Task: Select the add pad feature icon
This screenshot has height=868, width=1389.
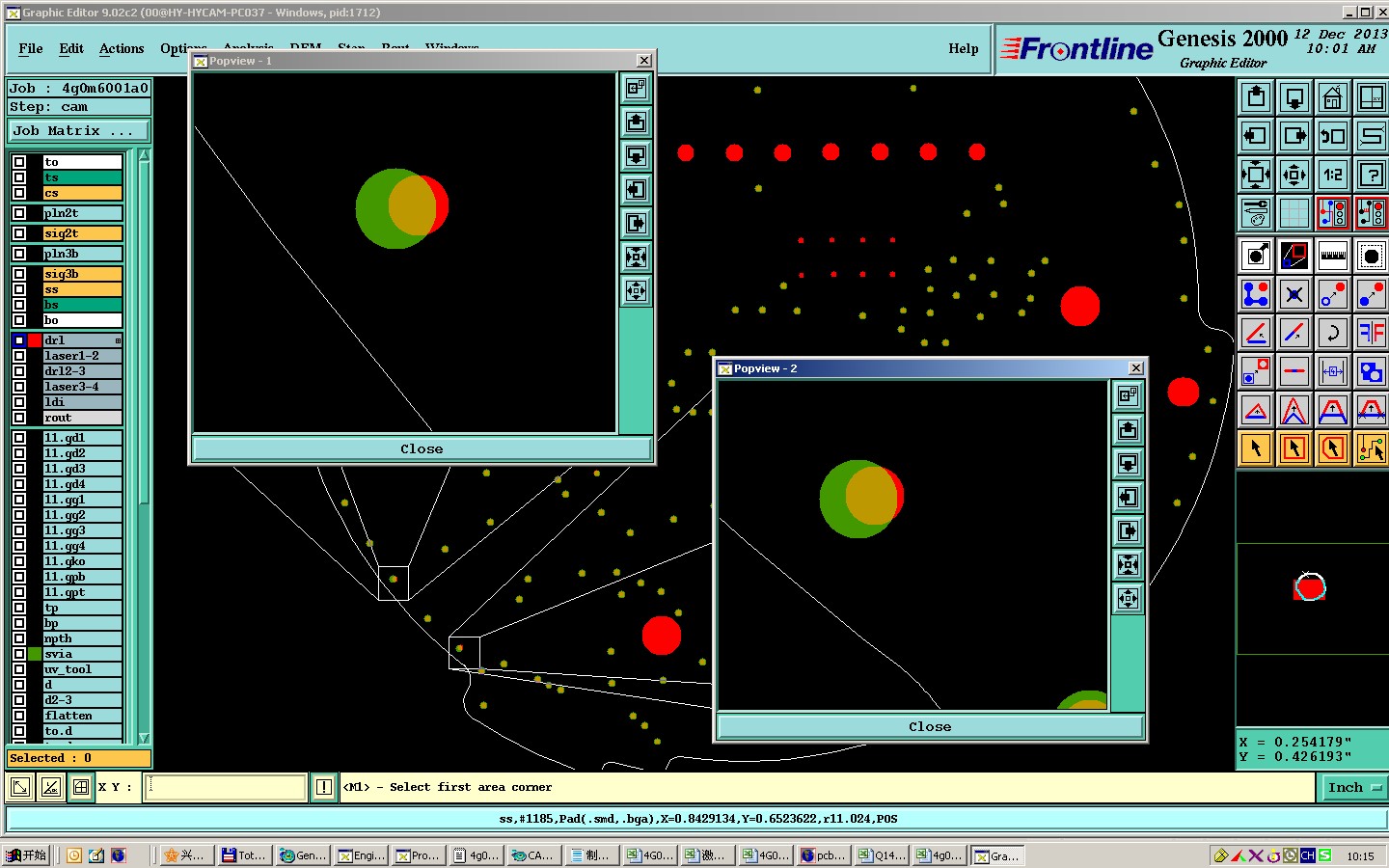Action: click(1372, 256)
